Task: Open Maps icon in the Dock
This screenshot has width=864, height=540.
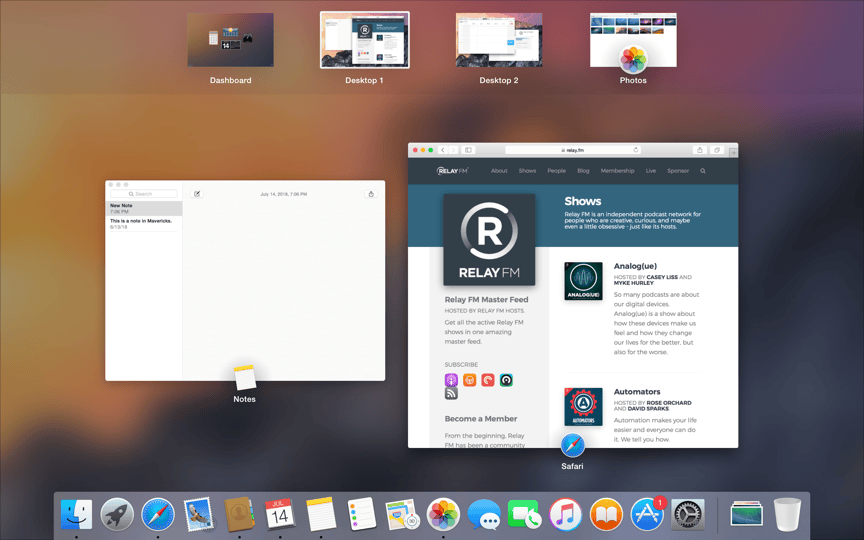Action: [402, 515]
